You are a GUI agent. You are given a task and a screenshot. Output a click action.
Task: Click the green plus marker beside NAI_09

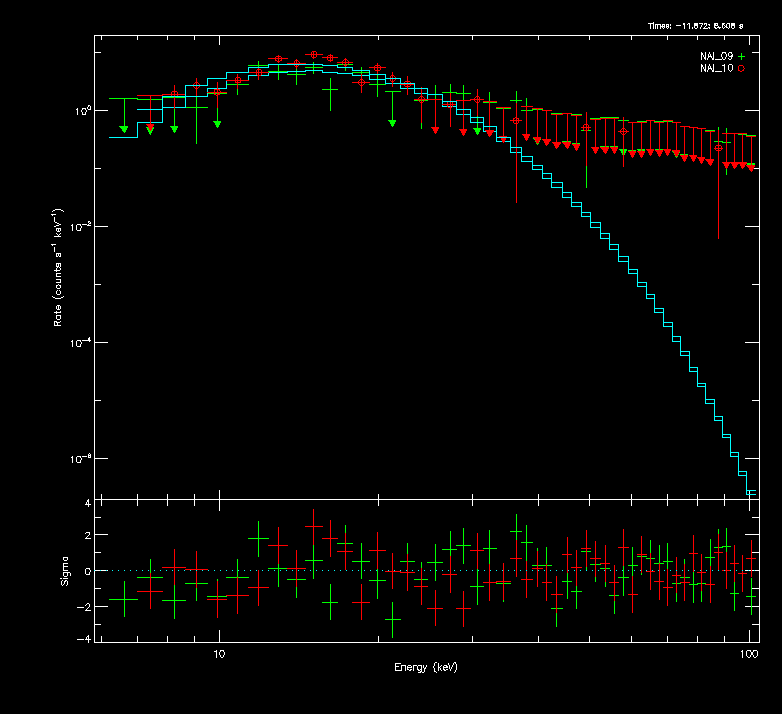tap(741, 56)
